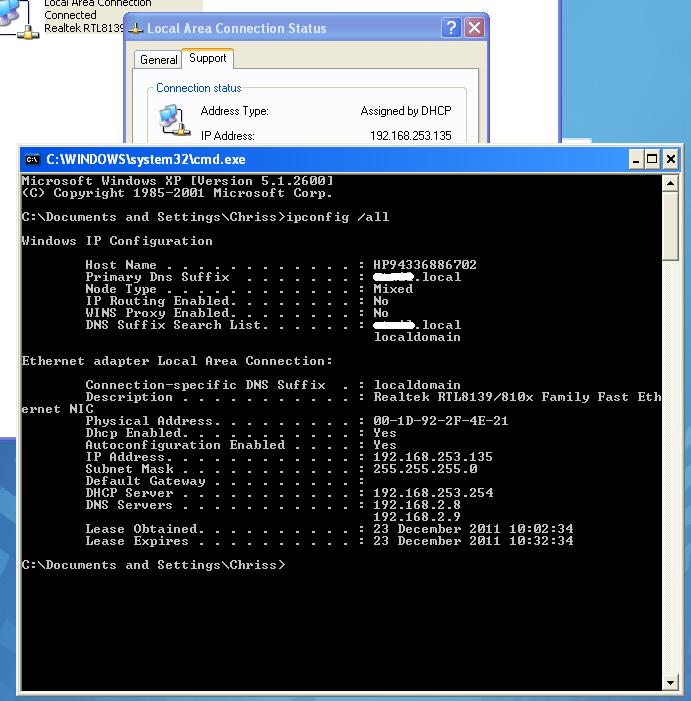This screenshot has width=691, height=701.
Task: Click the cmd scrollbar down arrow
Action: coord(670,682)
